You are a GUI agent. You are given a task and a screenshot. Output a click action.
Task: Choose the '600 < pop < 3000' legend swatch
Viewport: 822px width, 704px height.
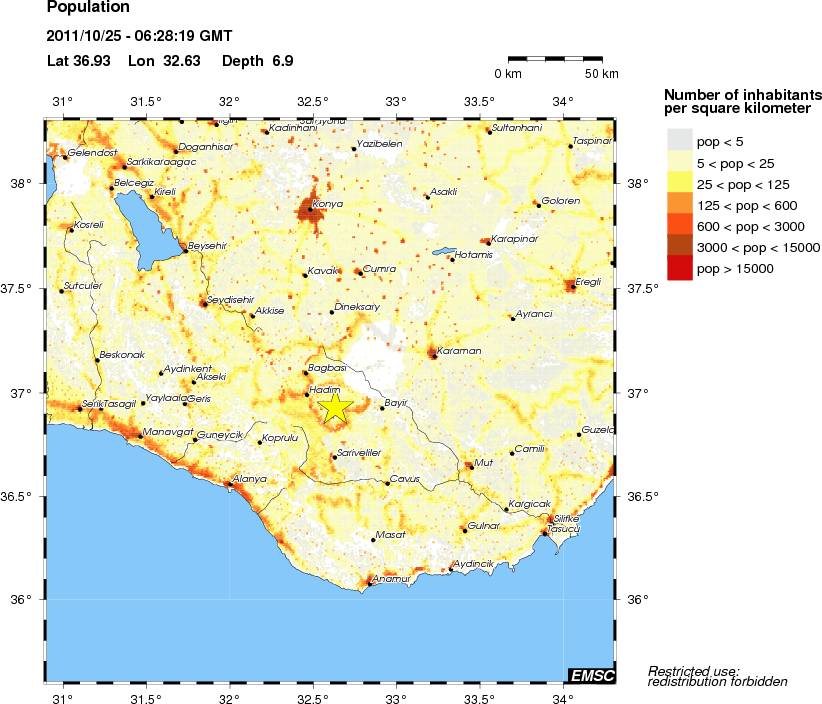coord(680,226)
